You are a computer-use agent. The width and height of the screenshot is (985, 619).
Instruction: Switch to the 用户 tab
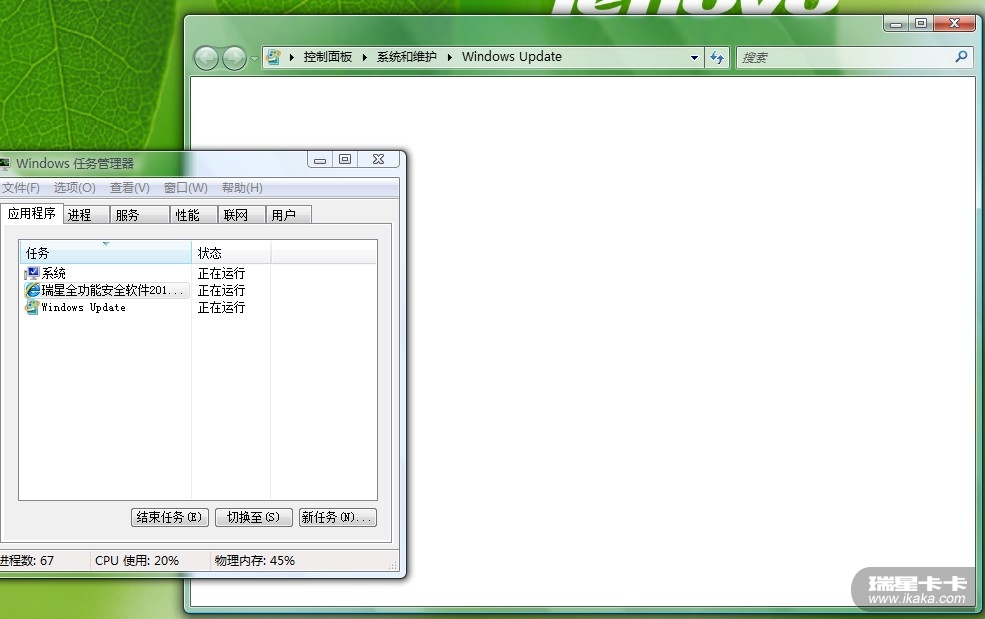(288, 215)
